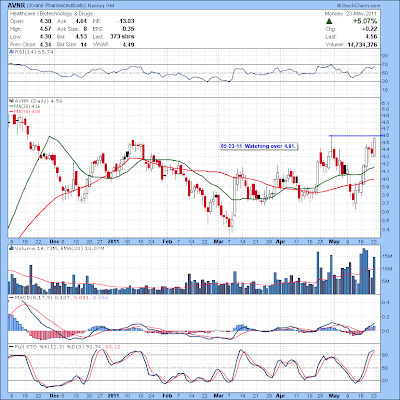Click the Volume legend bar icon
The height and width of the screenshot is (400, 400).
point(11,249)
